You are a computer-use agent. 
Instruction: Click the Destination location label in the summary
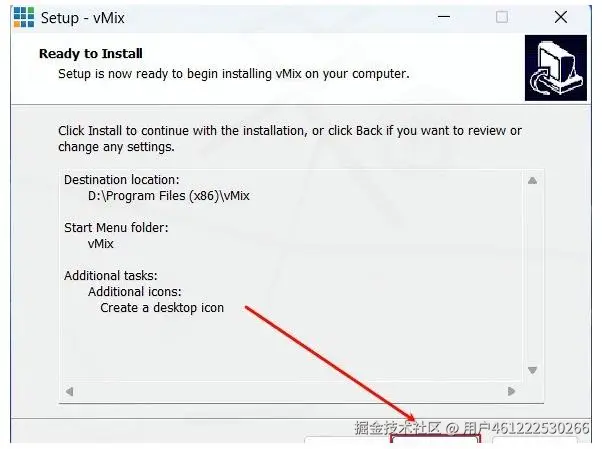click(x=122, y=180)
